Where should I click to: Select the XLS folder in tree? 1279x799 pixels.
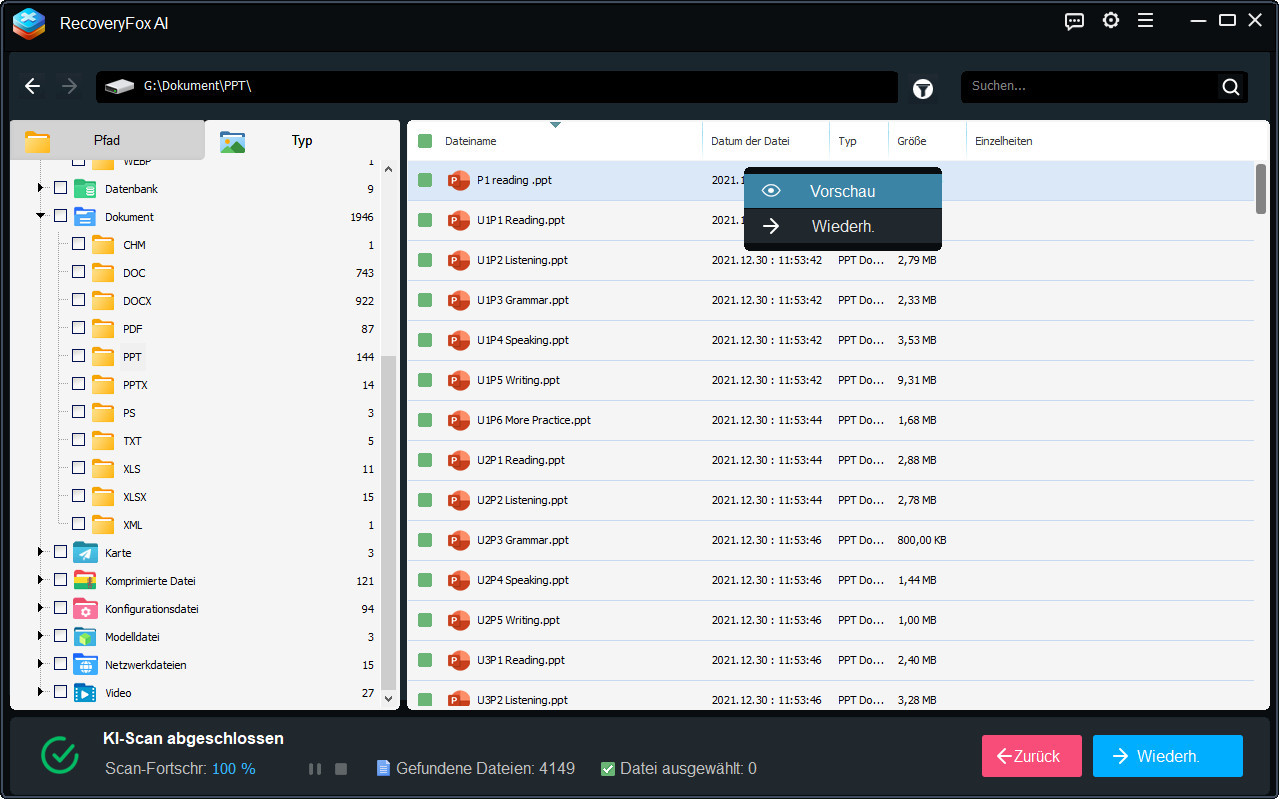click(132, 469)
